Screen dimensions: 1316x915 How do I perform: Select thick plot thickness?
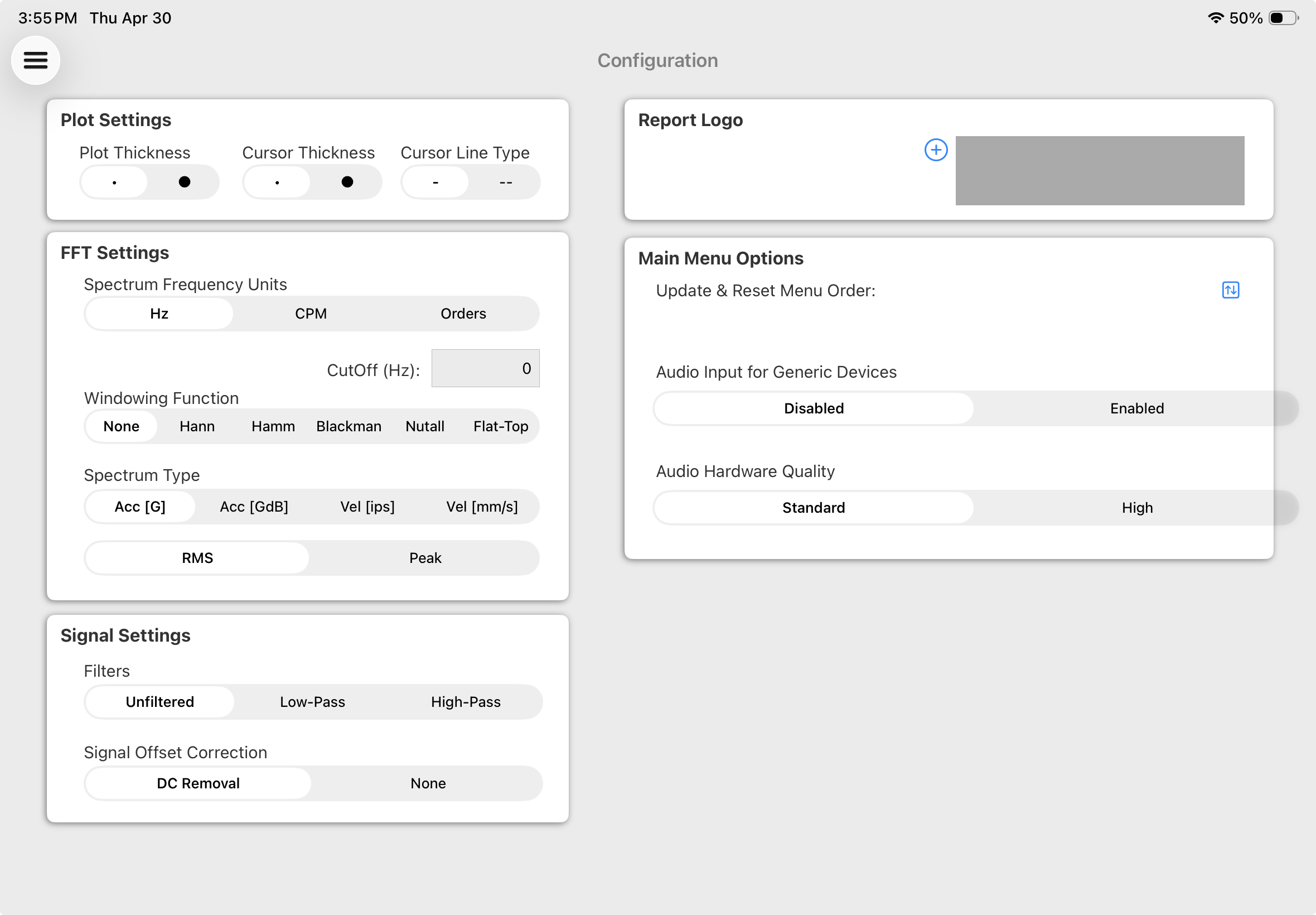185,182
